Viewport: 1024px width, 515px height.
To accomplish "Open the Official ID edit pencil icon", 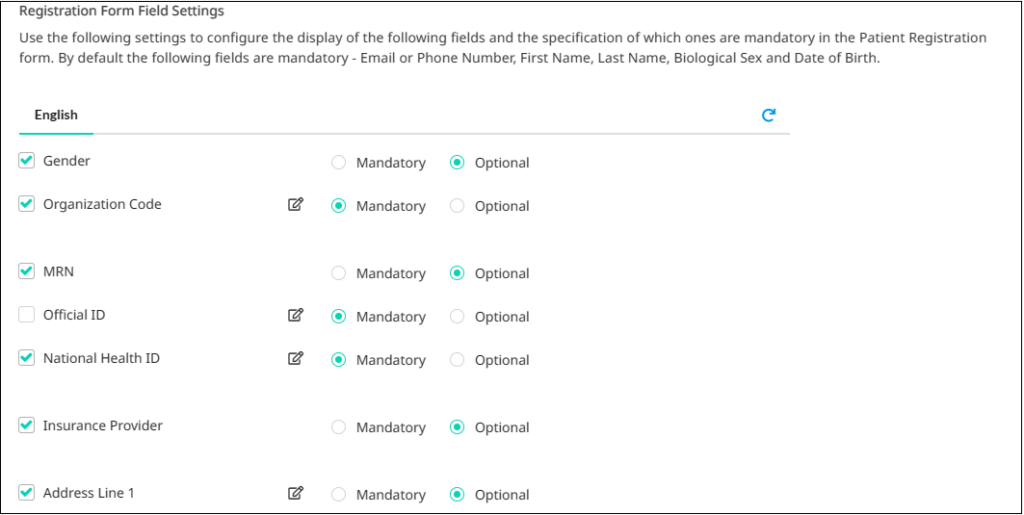I will tap(296, 315).
